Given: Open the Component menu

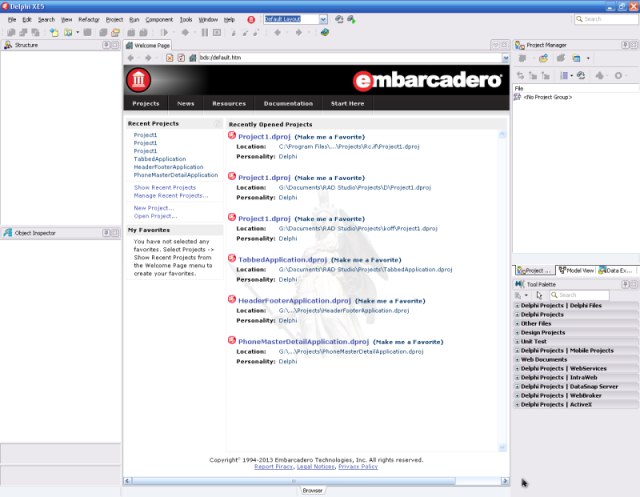Looking at the screenshot, I should pos(159,20).
